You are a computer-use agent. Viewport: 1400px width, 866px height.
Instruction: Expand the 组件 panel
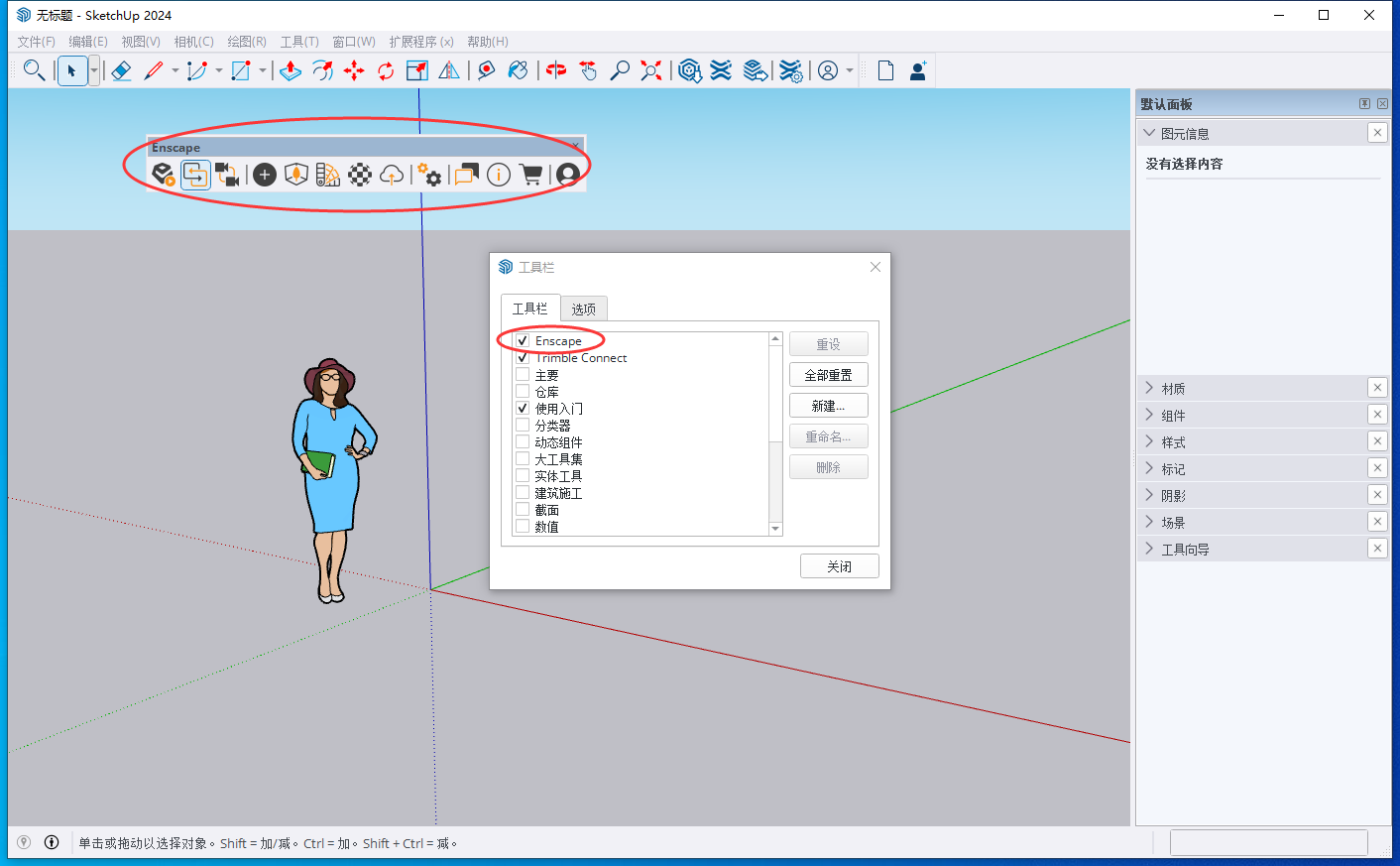coord(1149,415)
